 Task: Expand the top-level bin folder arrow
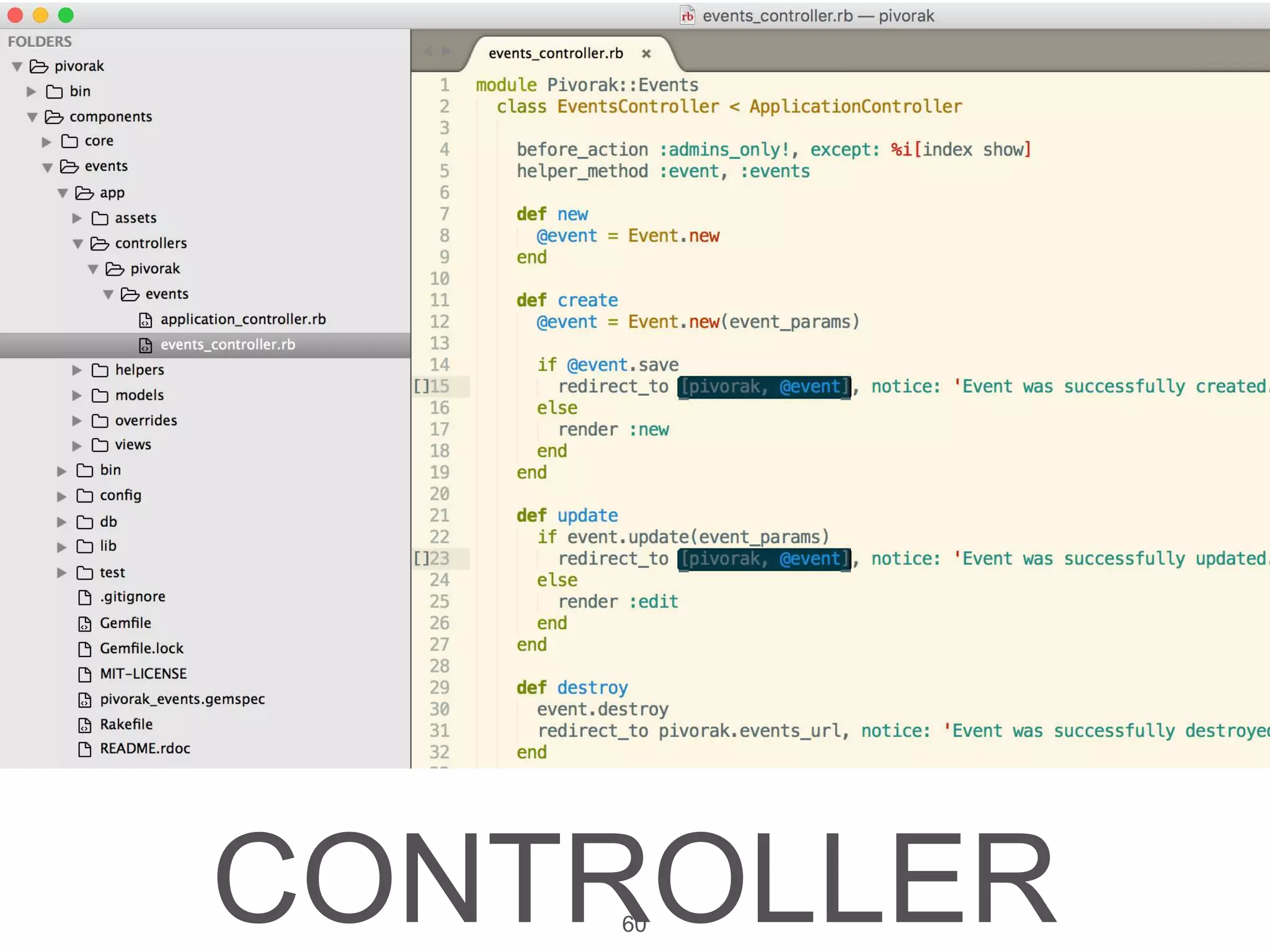(32, 92)
